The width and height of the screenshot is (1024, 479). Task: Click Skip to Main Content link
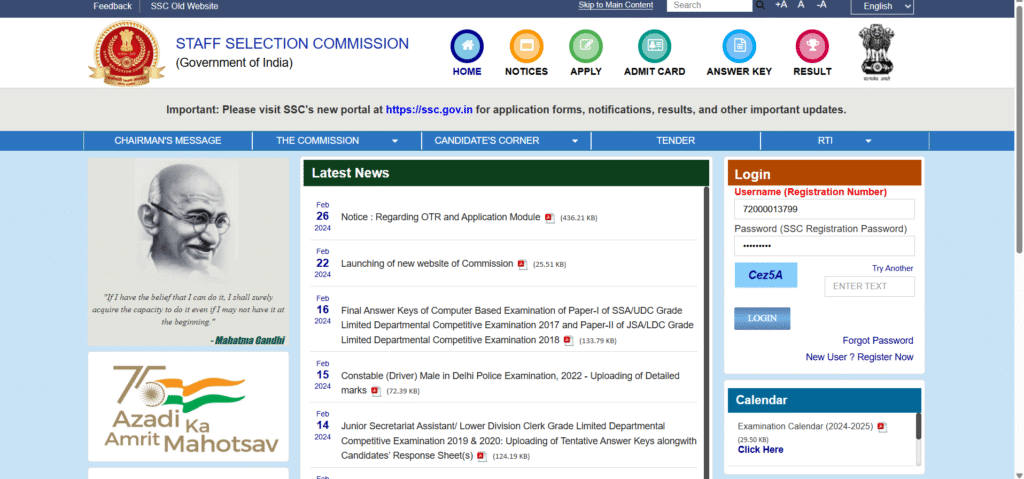pos(616,5)
